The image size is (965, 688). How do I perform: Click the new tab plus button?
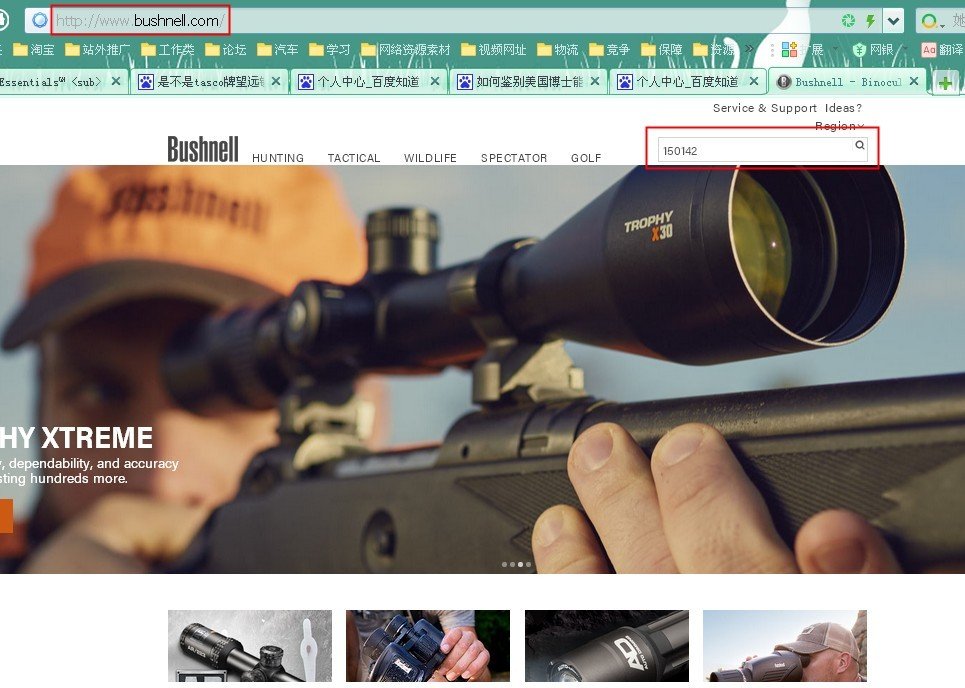[x=945, y=83]
